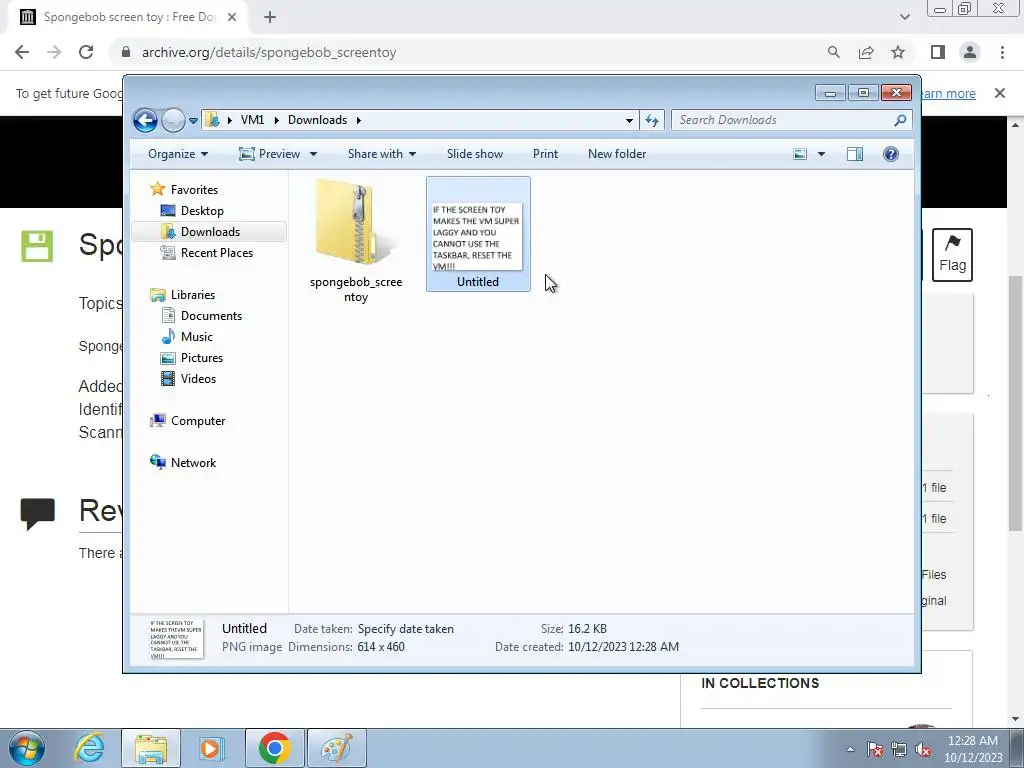
Task: Open the Share with menu
Action: [381, 154]
